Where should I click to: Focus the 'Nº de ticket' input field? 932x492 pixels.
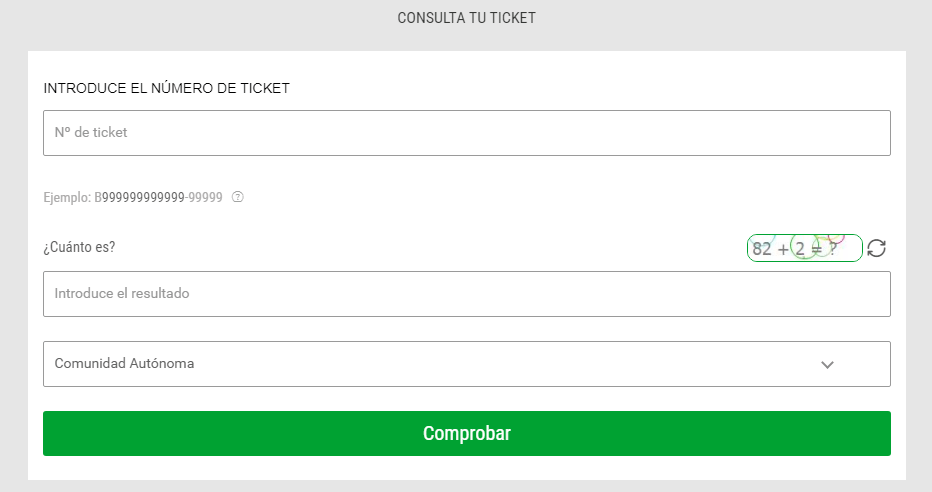(x=467, y=133)
